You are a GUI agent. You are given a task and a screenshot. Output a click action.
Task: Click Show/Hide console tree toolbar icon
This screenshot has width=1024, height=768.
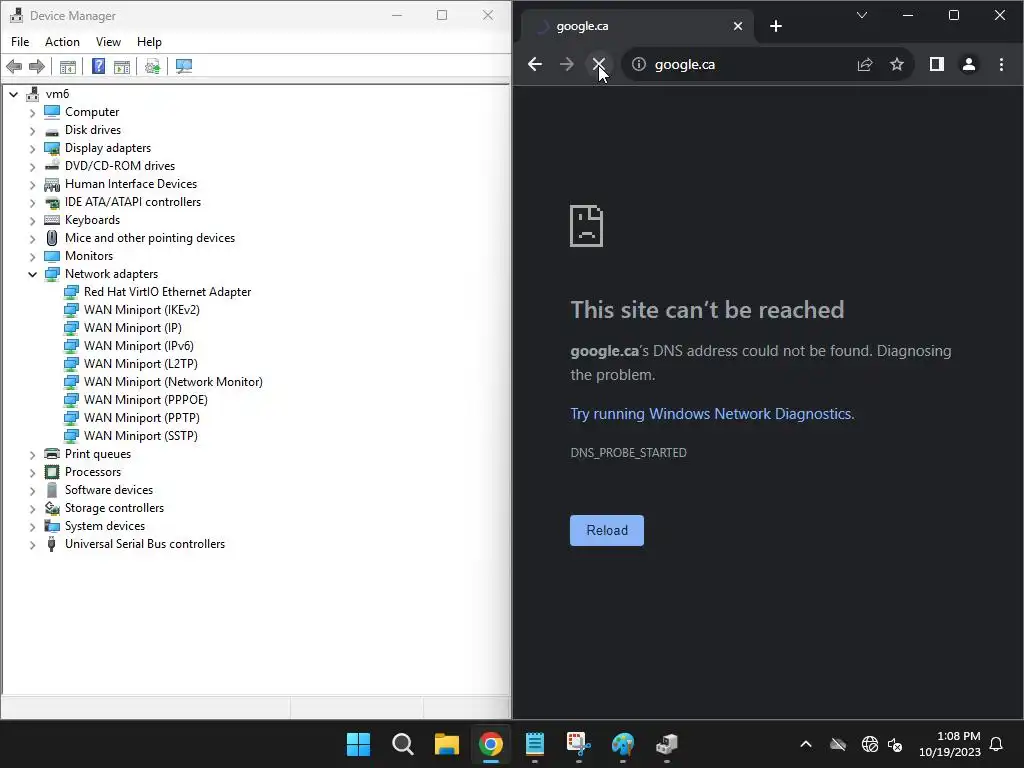coord(68,66)
